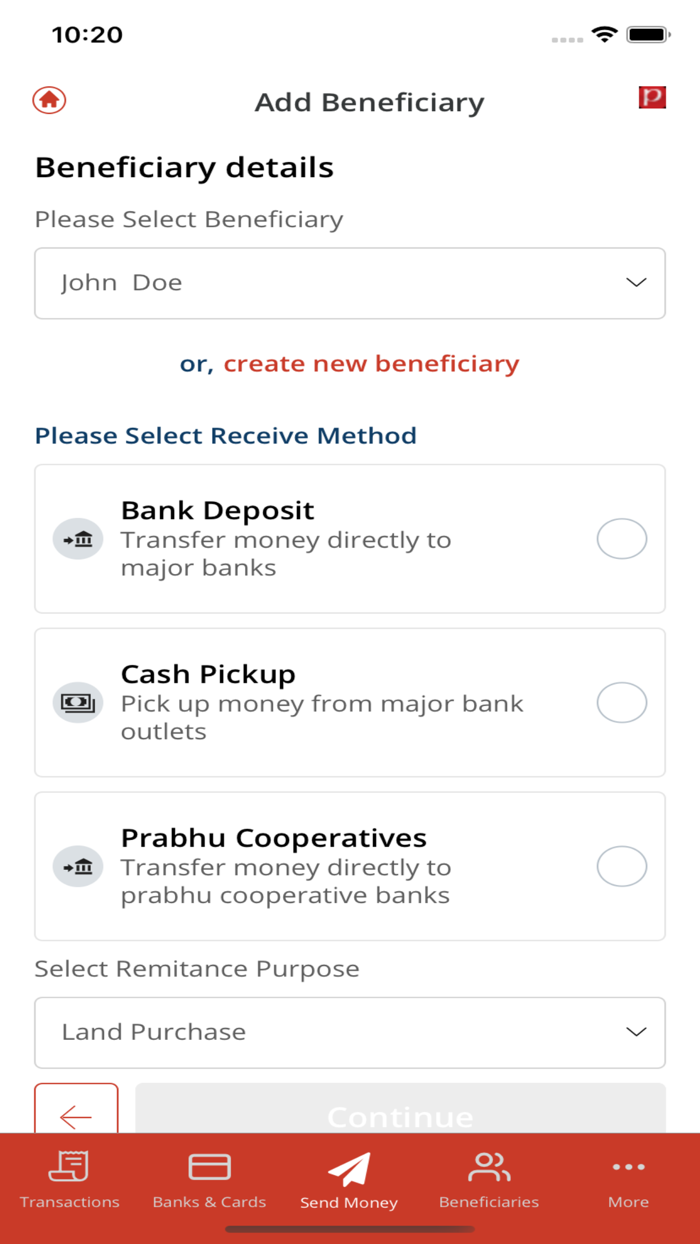Open the Prabhu logo in top right
The width and height of the screenshot is (700, 1244).
[x=652, y=99]
